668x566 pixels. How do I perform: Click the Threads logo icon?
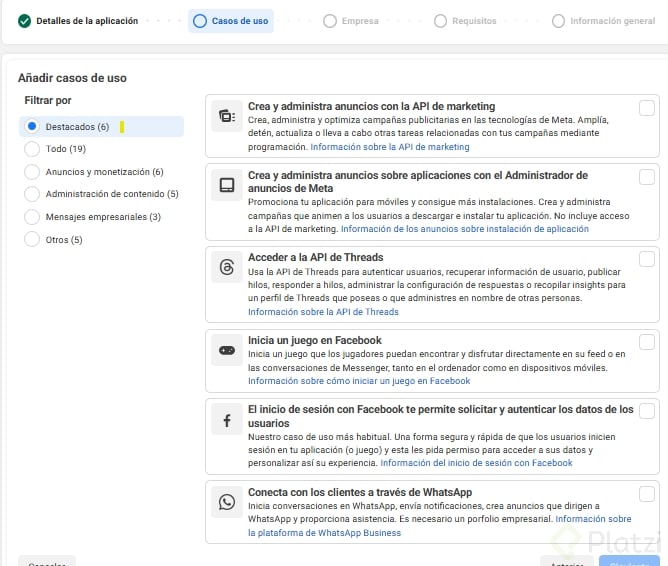[x=227, y=267]
